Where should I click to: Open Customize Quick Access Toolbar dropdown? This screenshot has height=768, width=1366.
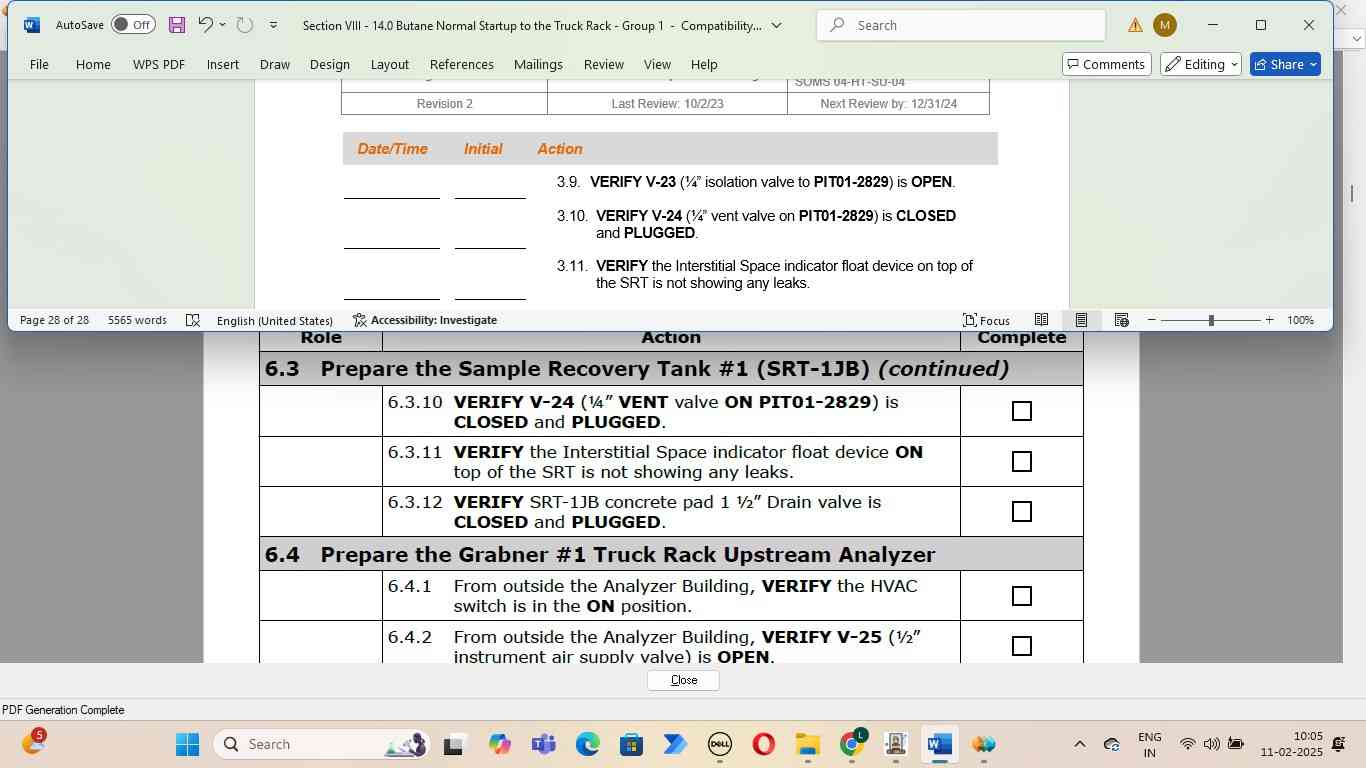tap(273, 25)
